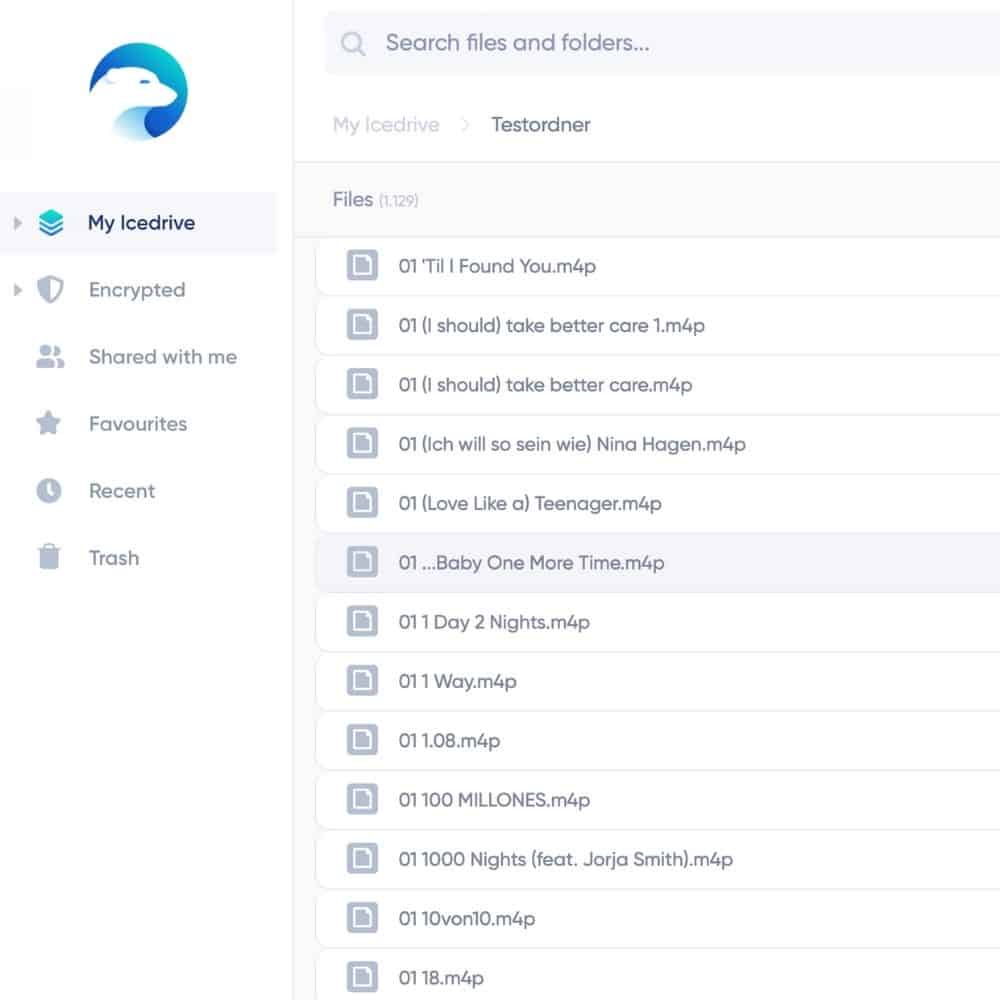Expand the Encrypted tree arrow
The height and width of the screenshot is (1000, 1000).
[18, 290]
